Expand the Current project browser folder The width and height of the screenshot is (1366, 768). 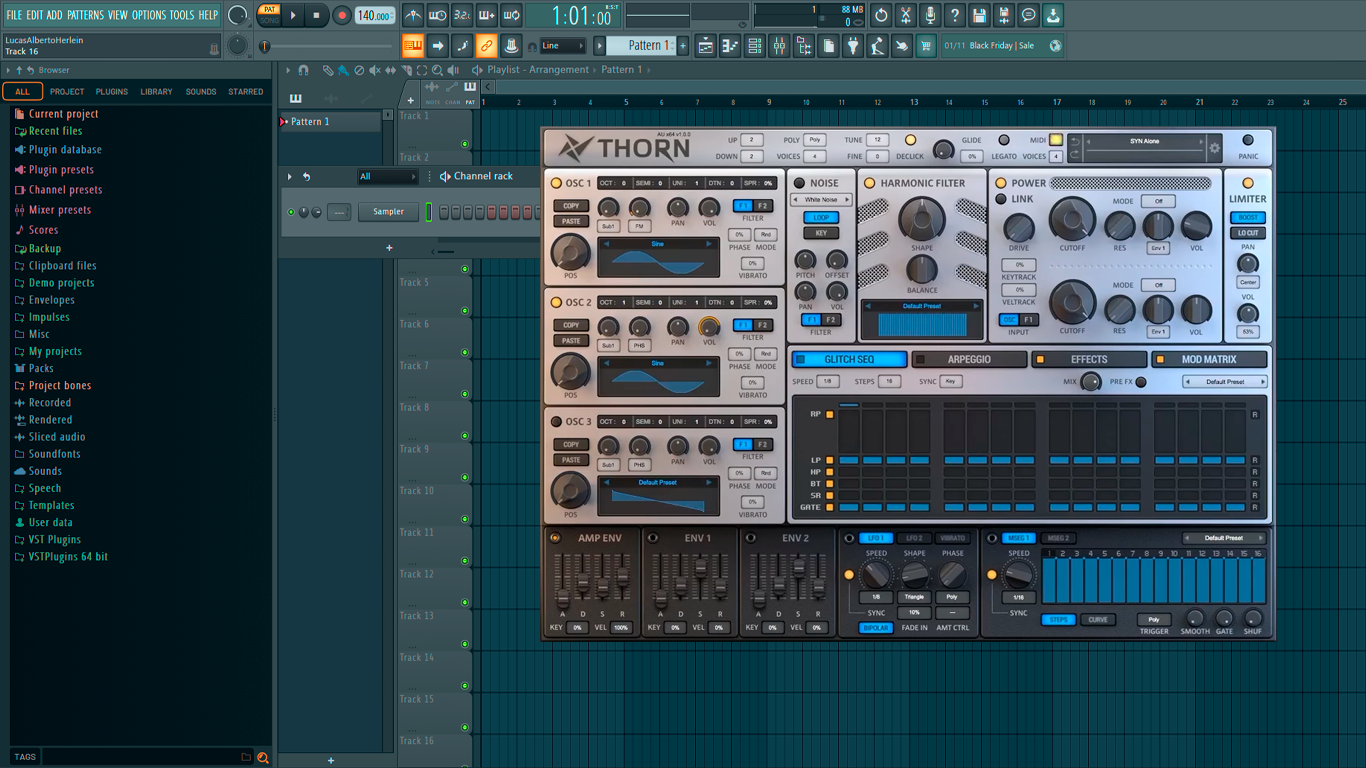[64, 114]
